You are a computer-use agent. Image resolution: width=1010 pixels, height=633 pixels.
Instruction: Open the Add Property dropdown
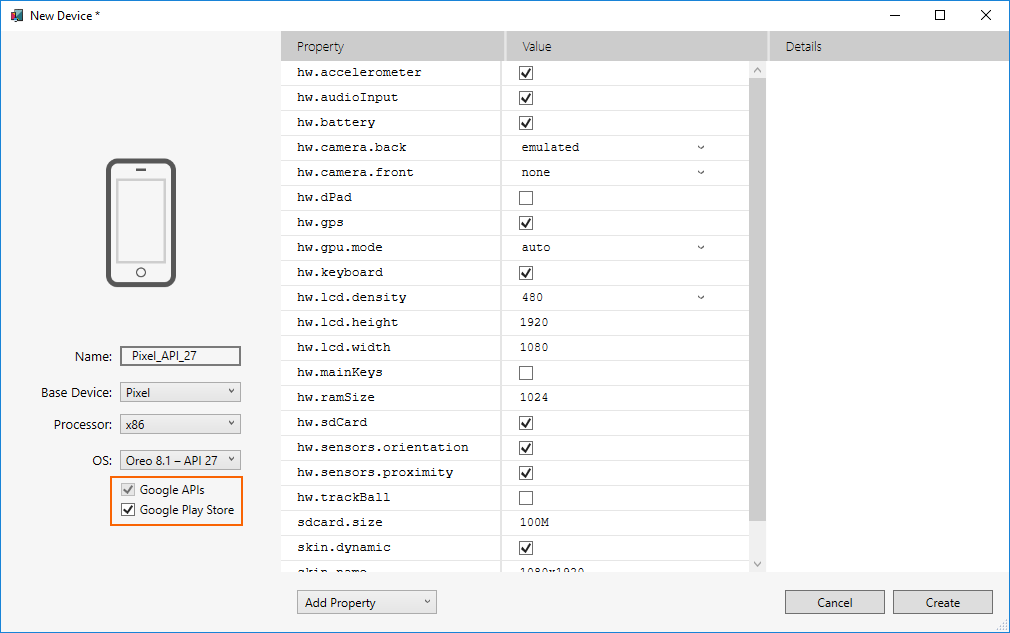tap(366, 603)
